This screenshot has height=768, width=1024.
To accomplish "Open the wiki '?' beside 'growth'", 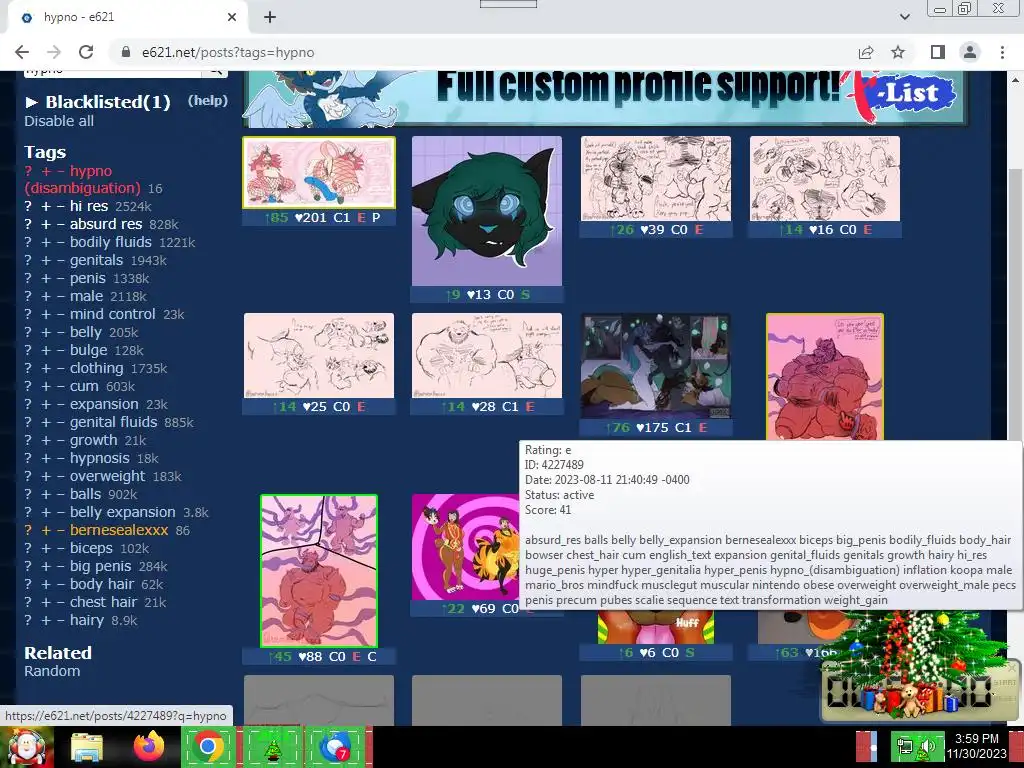I will (28, 440).
